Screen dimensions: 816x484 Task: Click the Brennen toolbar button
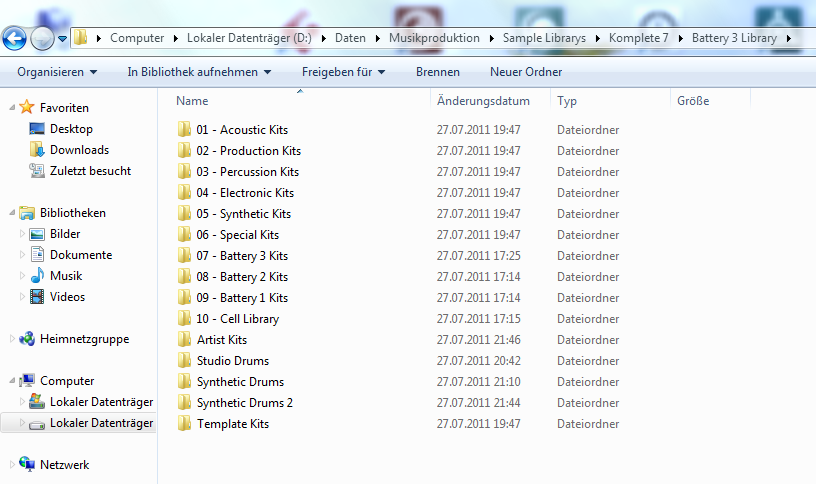tap(438, 72)
